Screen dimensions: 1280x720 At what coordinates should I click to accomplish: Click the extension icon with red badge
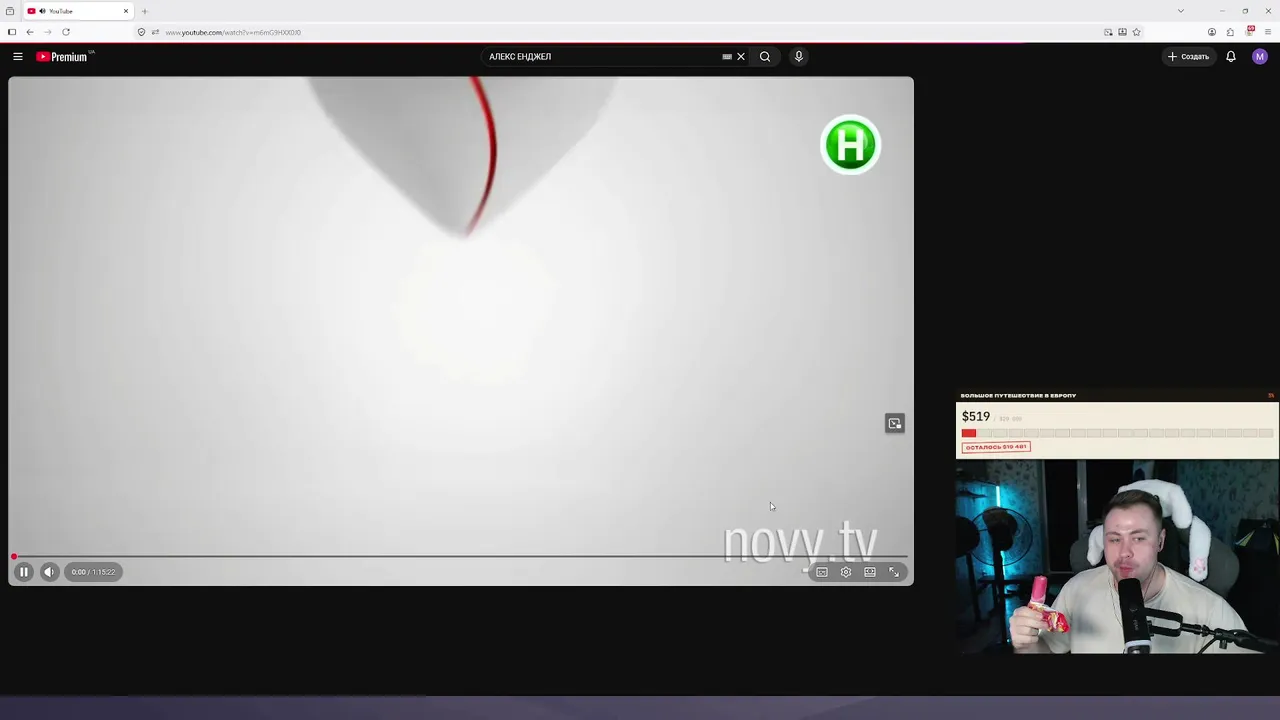pyautogui.click(x=1249, y=32)
